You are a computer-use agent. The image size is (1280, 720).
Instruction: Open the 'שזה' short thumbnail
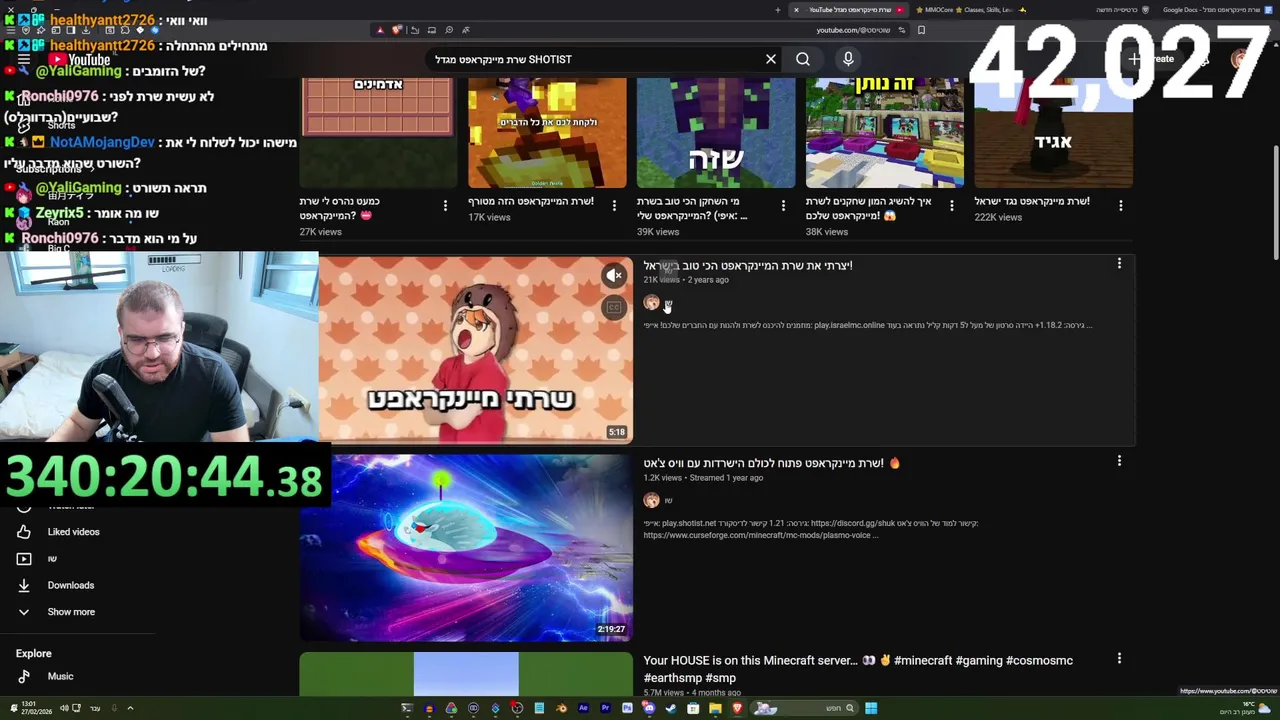click(716, 132)
